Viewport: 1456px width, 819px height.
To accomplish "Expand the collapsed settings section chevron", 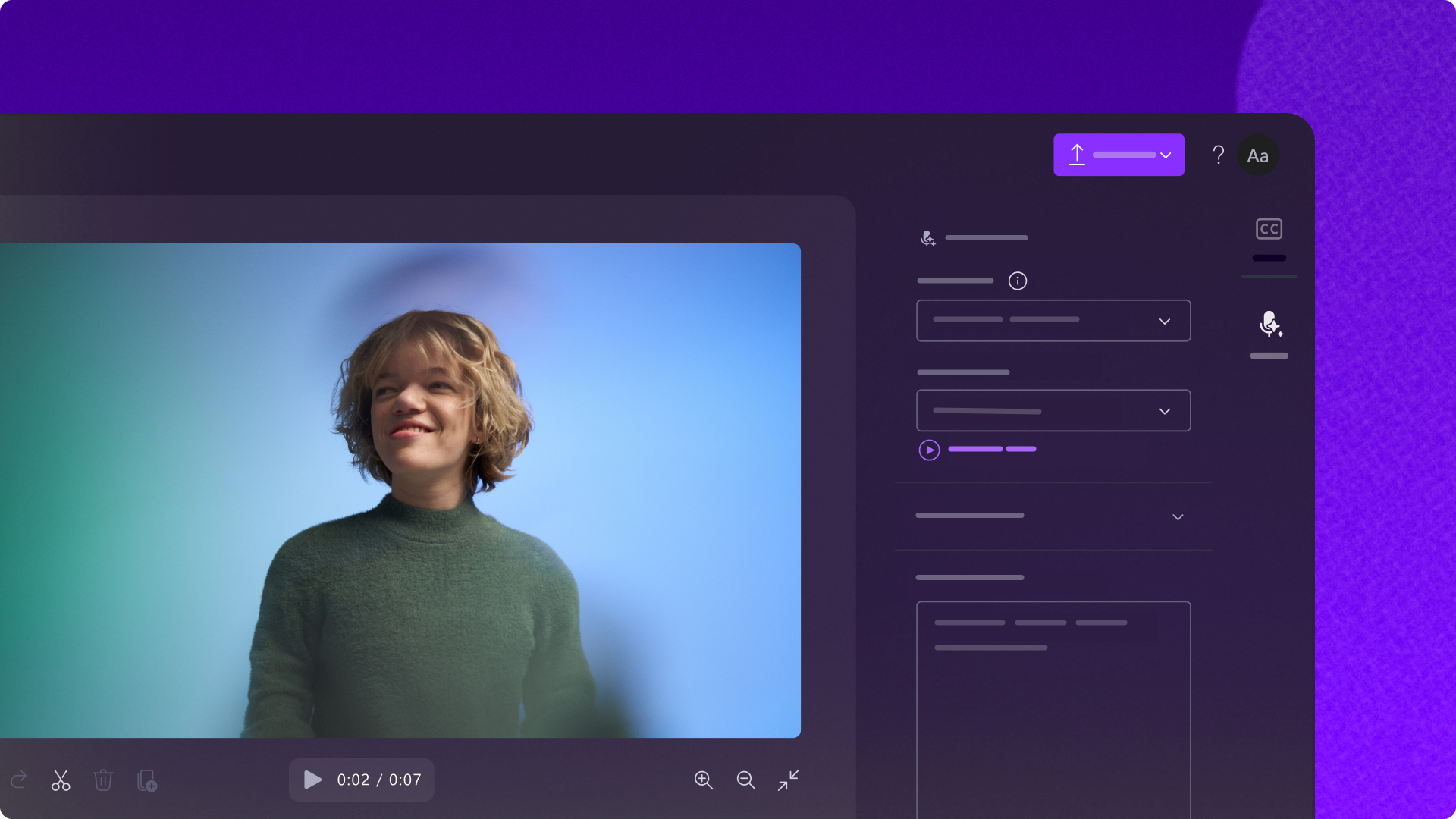I will point(1177,516).
